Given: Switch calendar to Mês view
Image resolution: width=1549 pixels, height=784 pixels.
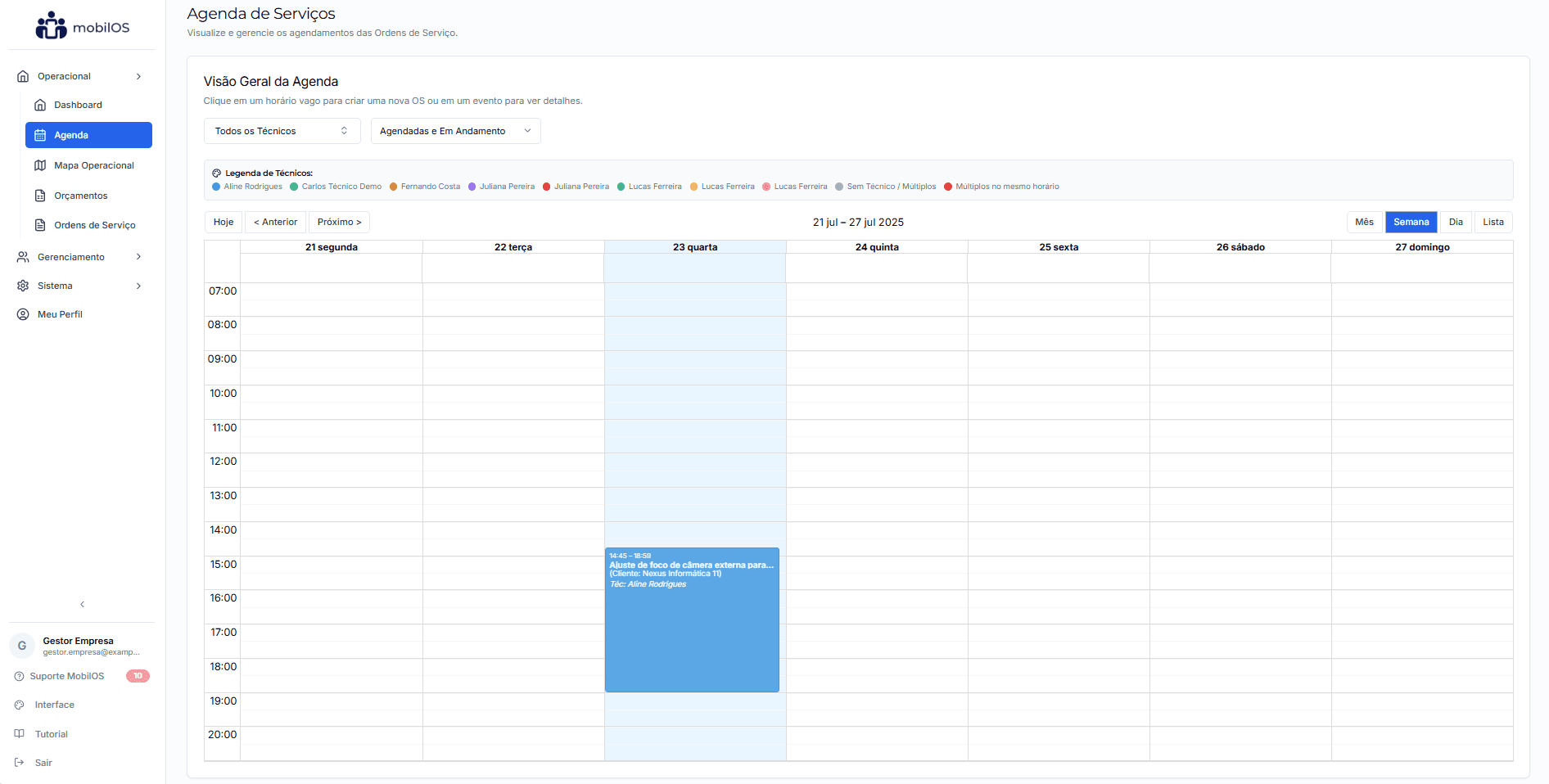Looking at the screenshot, I should tap(1364, 222).
